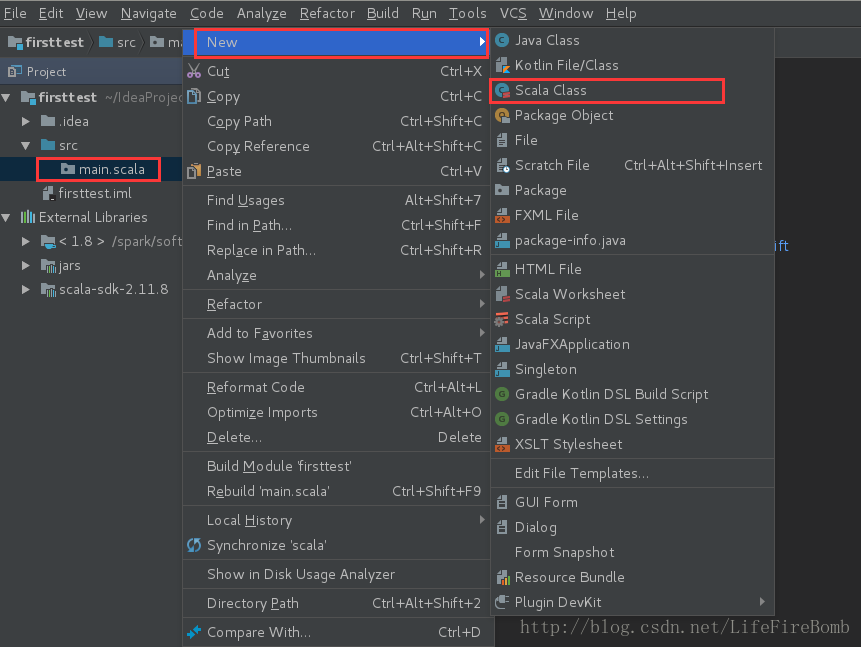The height and width of the screenshot is (647, 861).
Task: Expand the .idea folder
Action: 26,121
